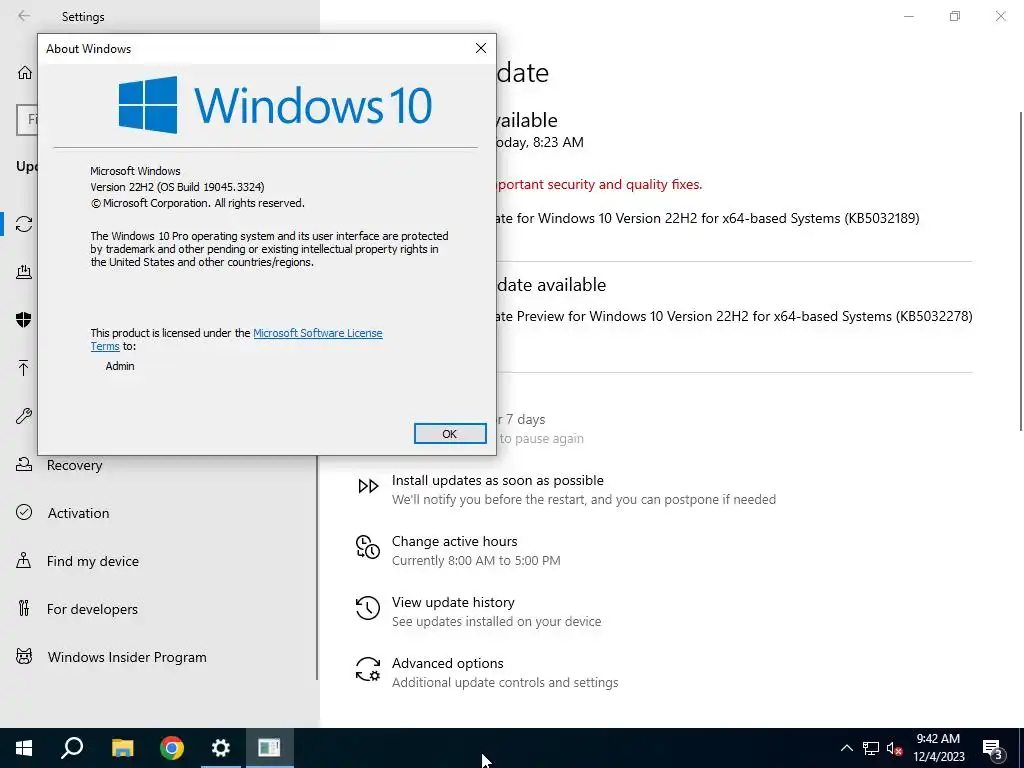Close the About Windows dialog
The height and width of the screenshot is (768, 1024).
(481, 48)
